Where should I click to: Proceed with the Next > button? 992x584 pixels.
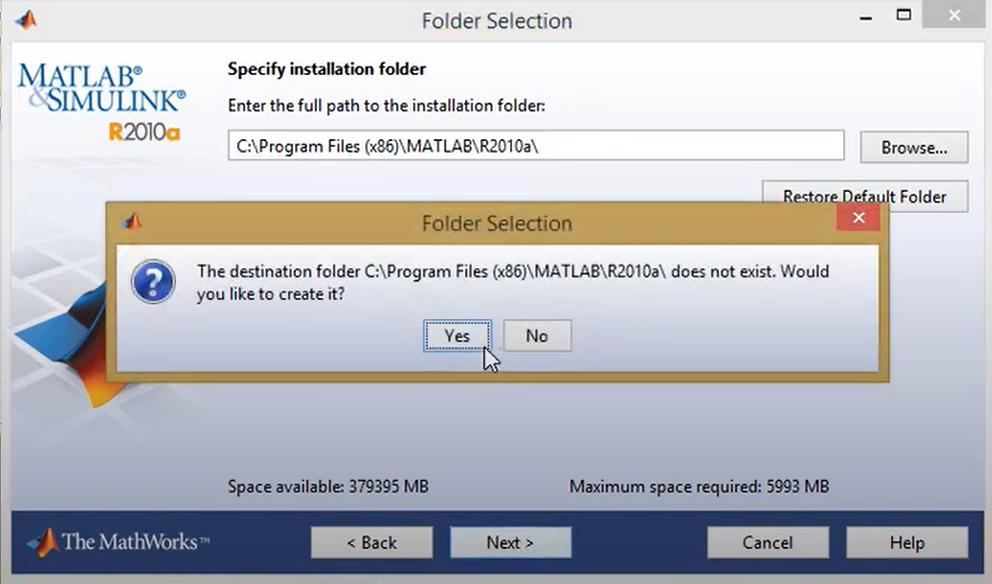point(510,542)
